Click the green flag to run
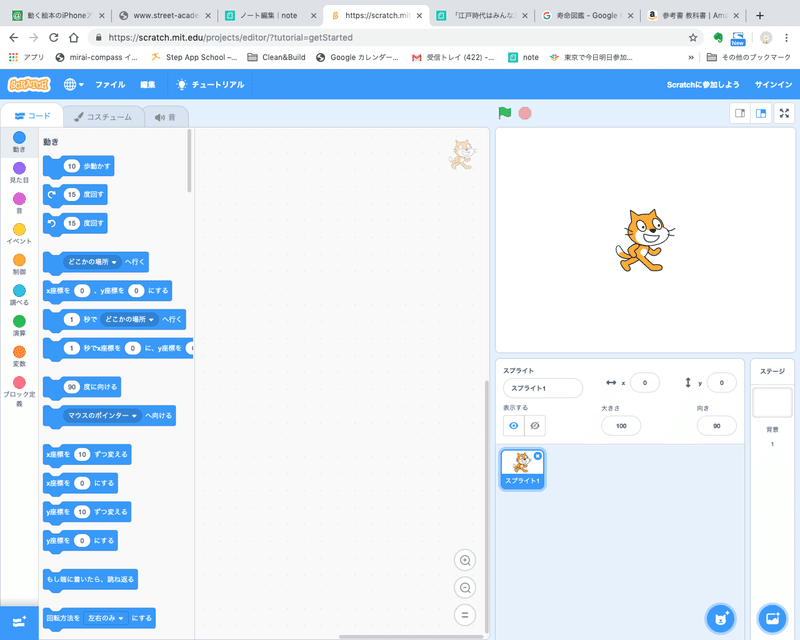Viewport: 800px width, 640px height. pos(505,113)
